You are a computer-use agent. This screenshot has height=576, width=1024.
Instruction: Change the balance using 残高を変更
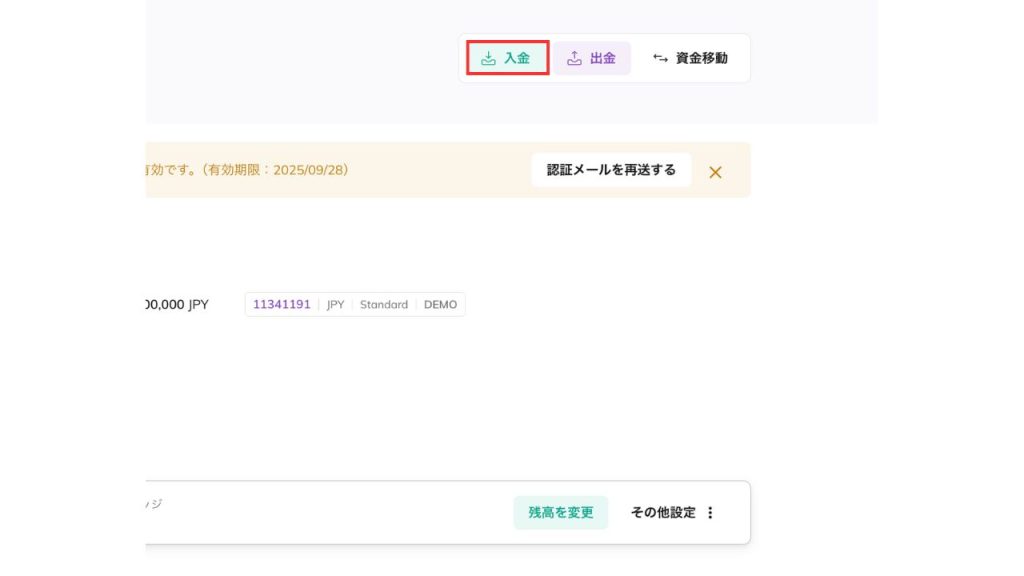pos(561,512)
